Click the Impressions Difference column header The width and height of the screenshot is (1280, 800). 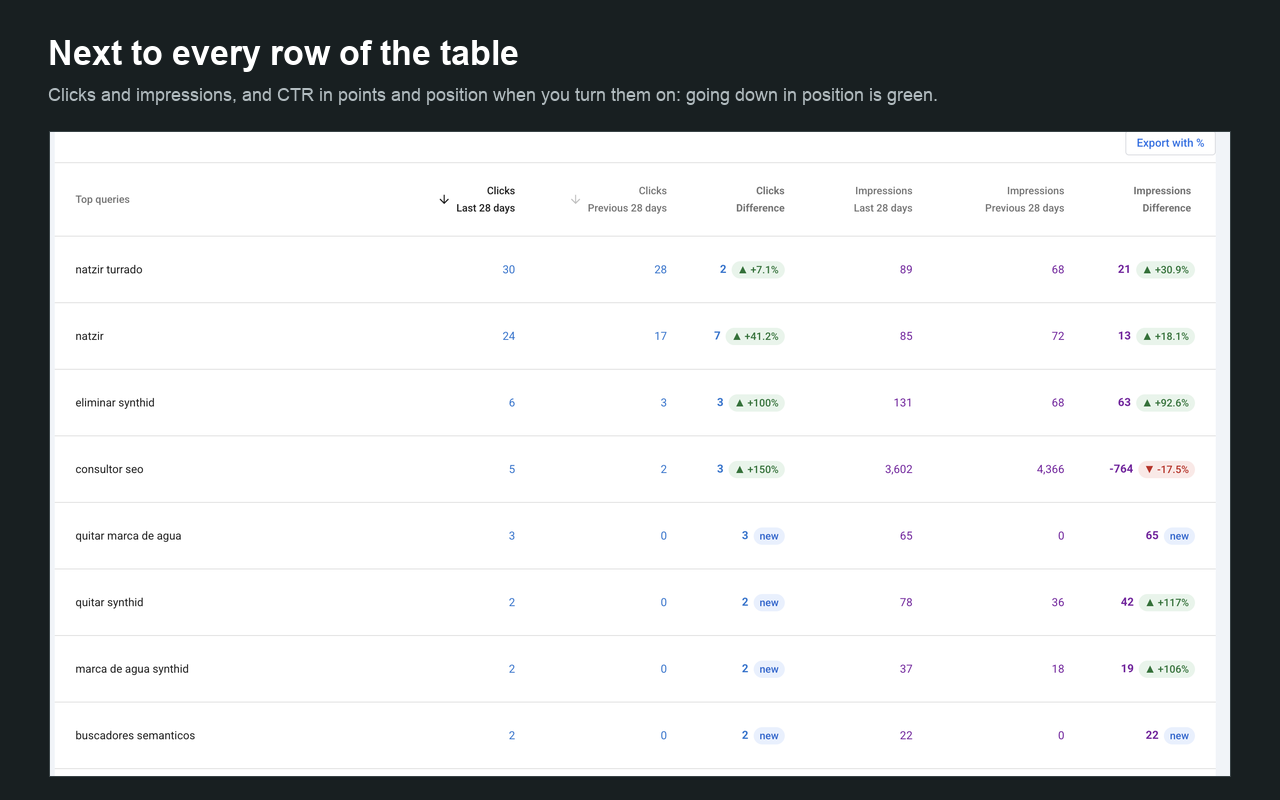(1162, 199)
